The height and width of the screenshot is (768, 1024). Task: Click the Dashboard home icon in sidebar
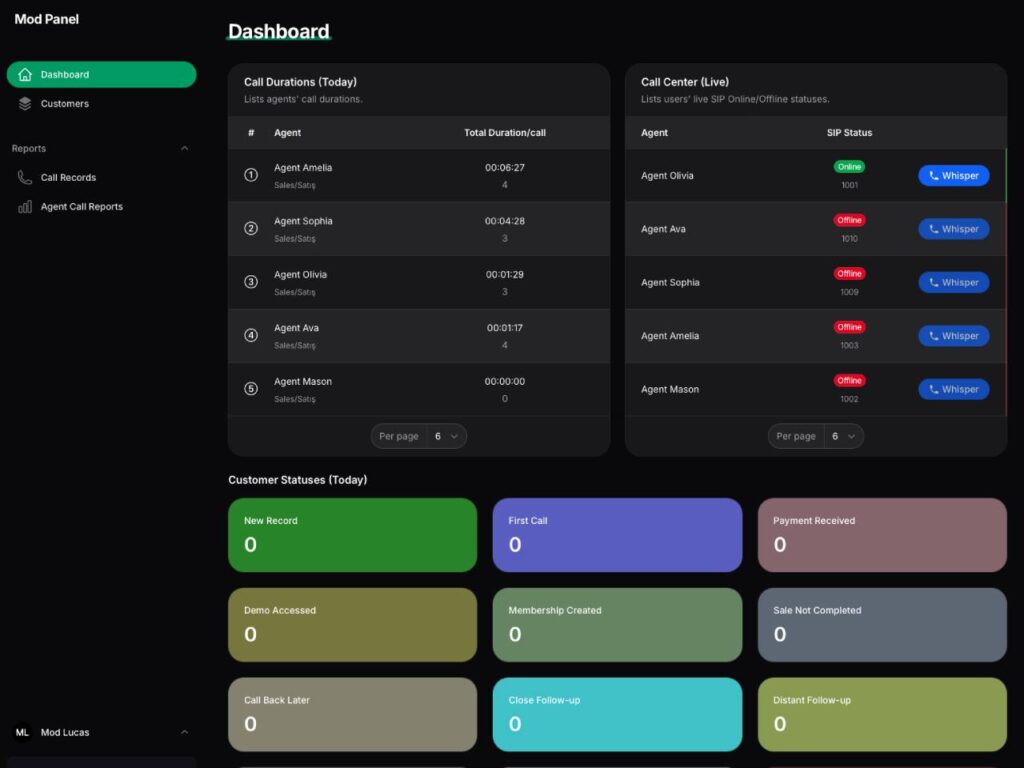[x=25, y=74]
